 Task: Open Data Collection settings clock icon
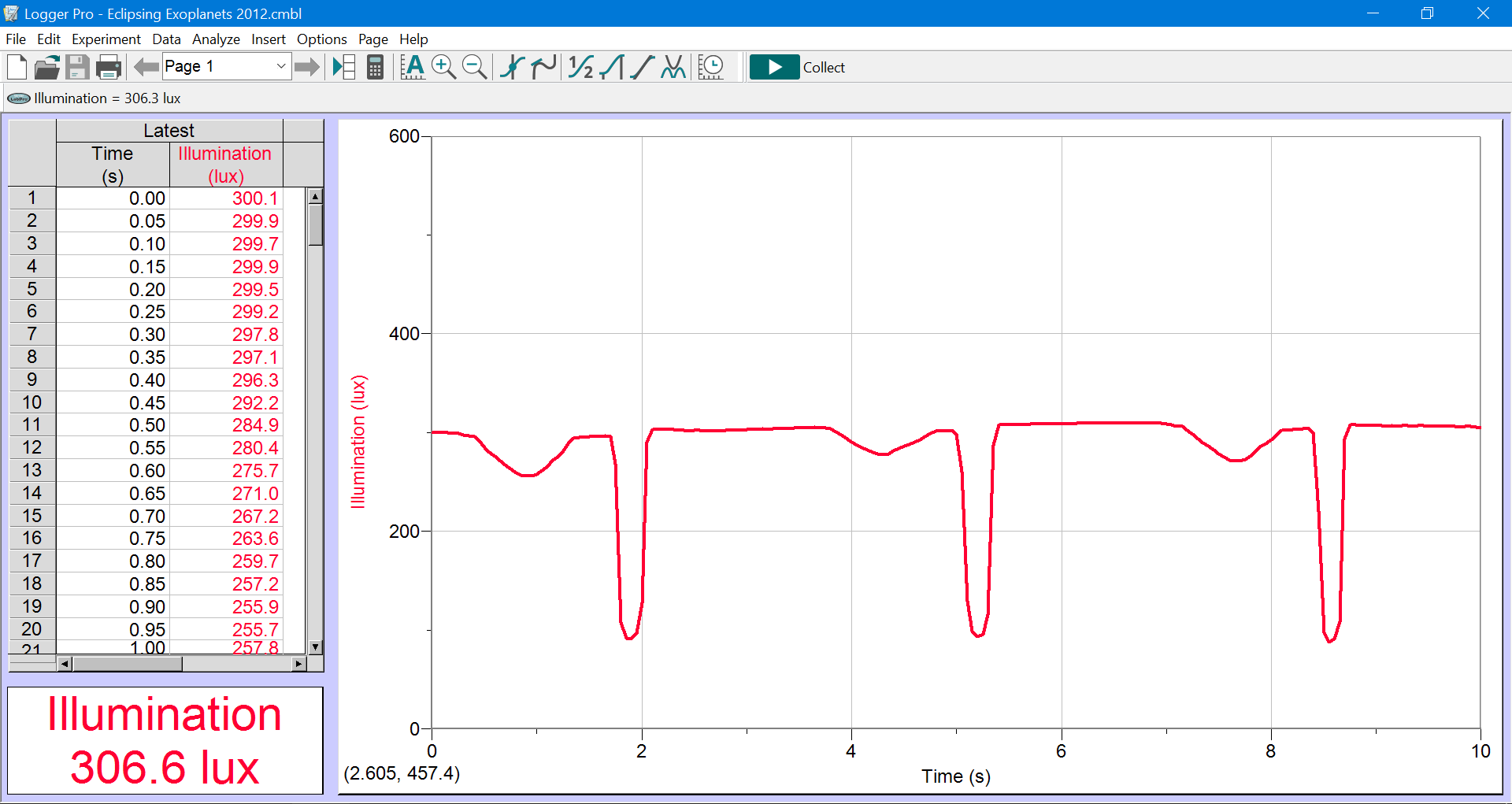click(711, 68)
